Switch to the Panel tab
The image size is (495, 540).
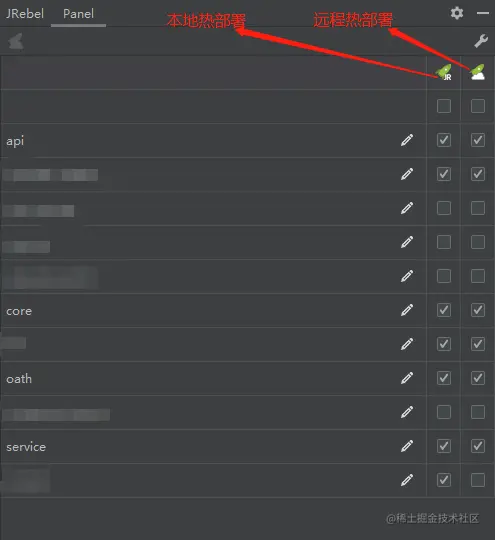coord(78,14)
